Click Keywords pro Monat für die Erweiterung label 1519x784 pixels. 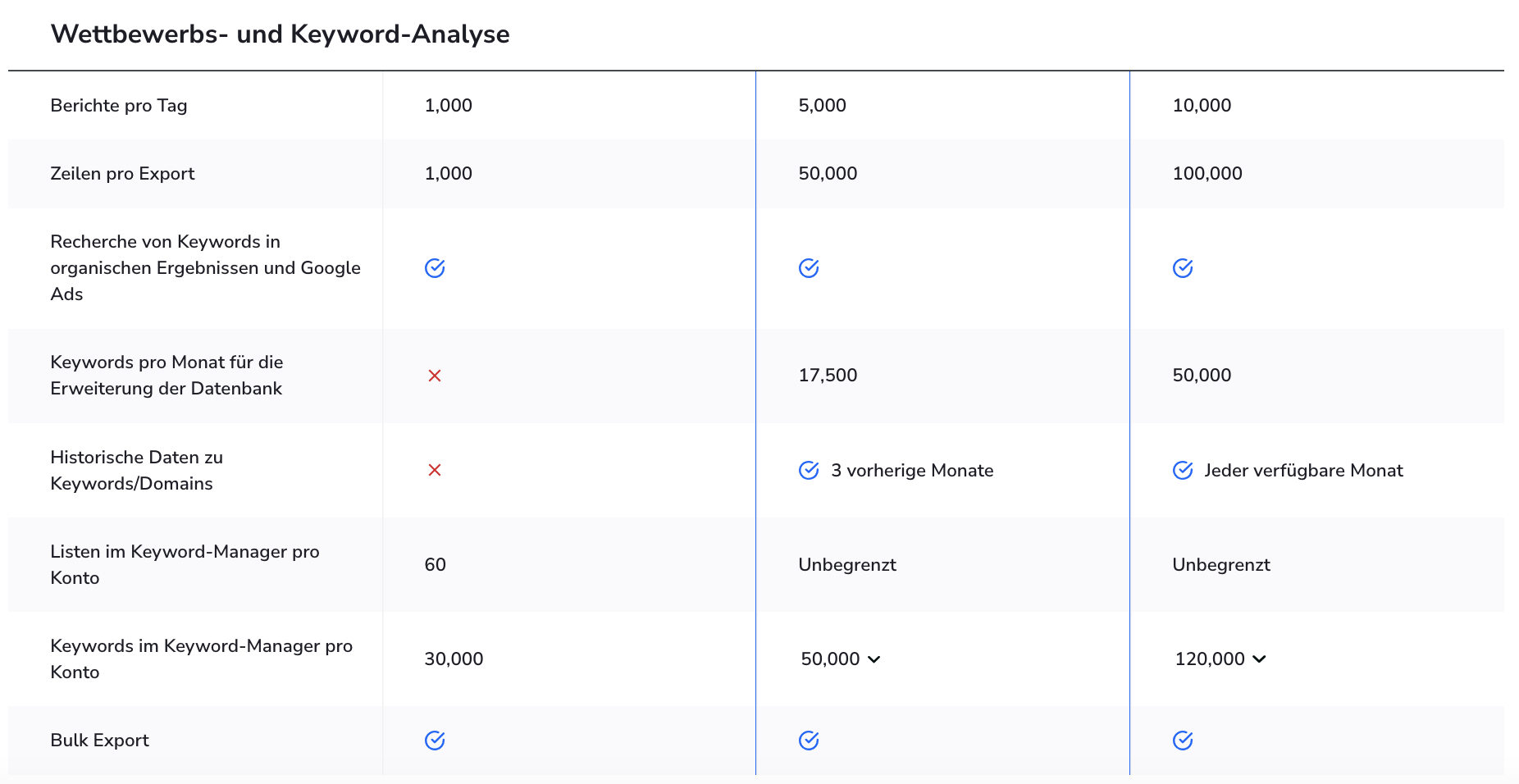167,376
